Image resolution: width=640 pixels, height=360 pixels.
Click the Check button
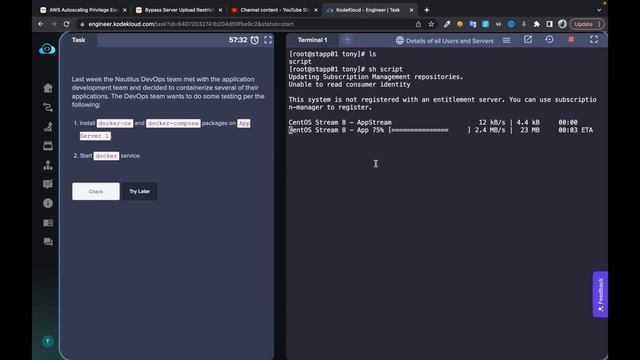click(x=96, y=191)
